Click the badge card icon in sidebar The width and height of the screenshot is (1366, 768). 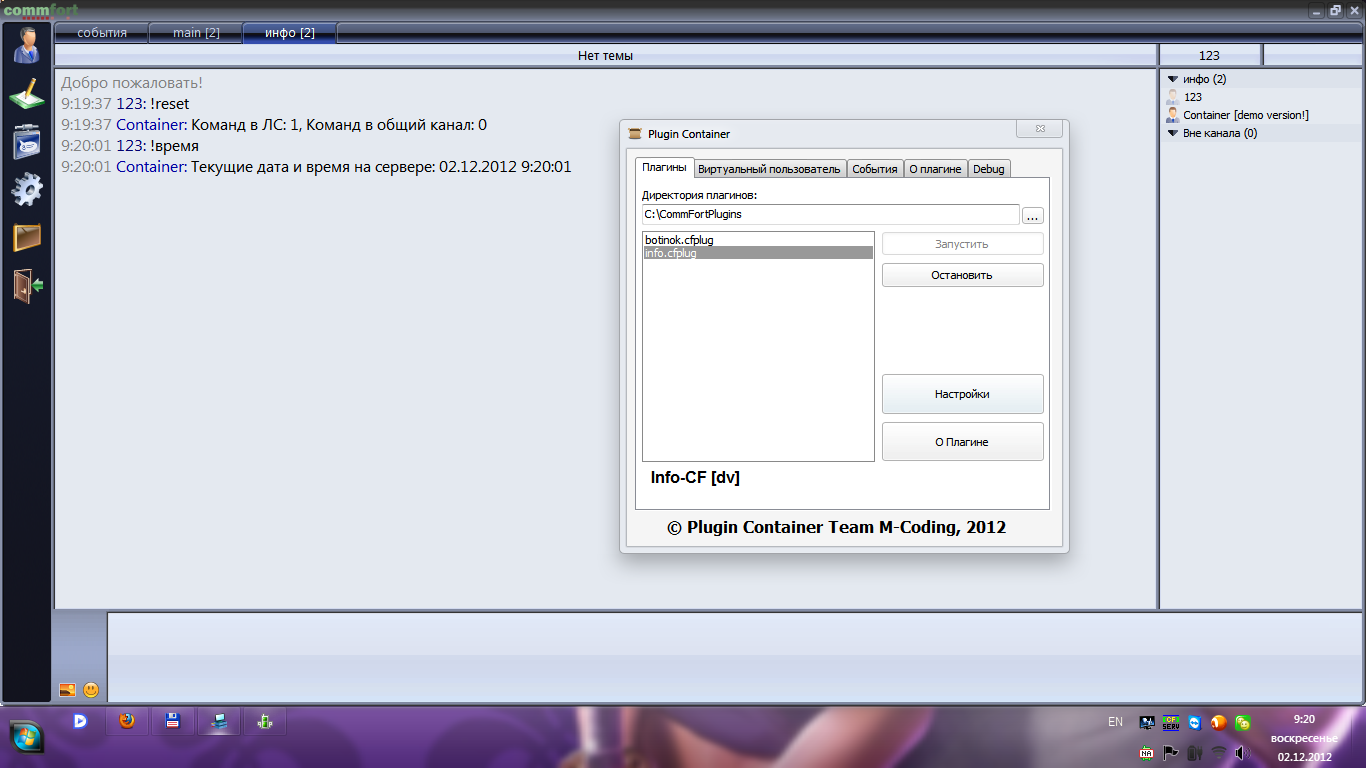point(27,141)
